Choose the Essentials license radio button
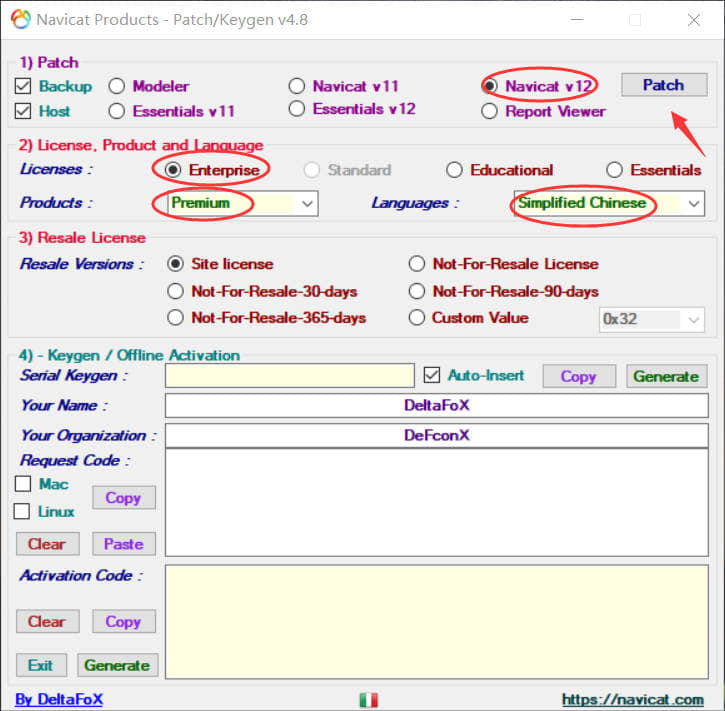The height and width of the screenshot is (711, 725). point(614,170)
